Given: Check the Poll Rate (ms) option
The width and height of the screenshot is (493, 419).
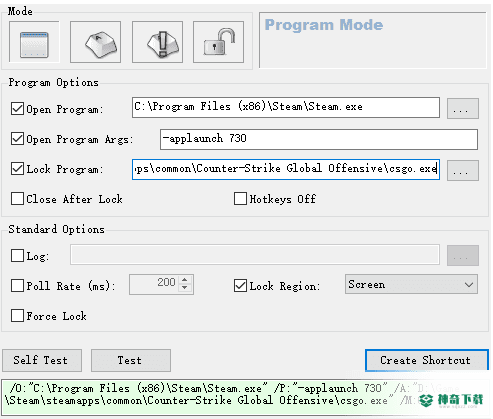Looking at the screenshot, I should [x=17, y=286].
